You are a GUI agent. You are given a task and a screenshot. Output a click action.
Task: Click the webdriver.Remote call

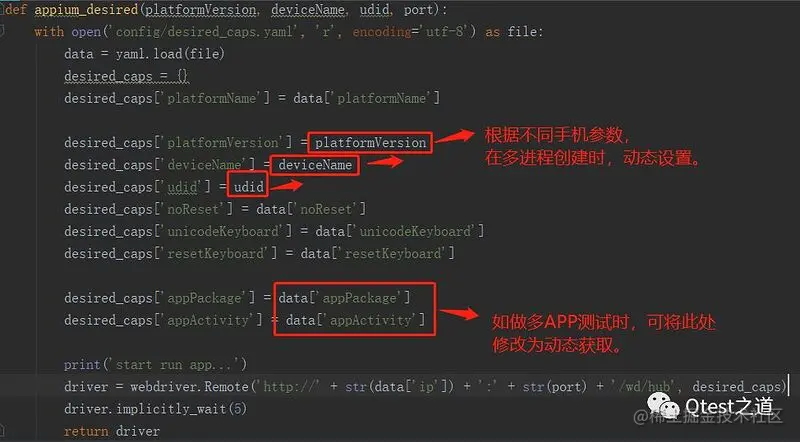pos(189,387)
